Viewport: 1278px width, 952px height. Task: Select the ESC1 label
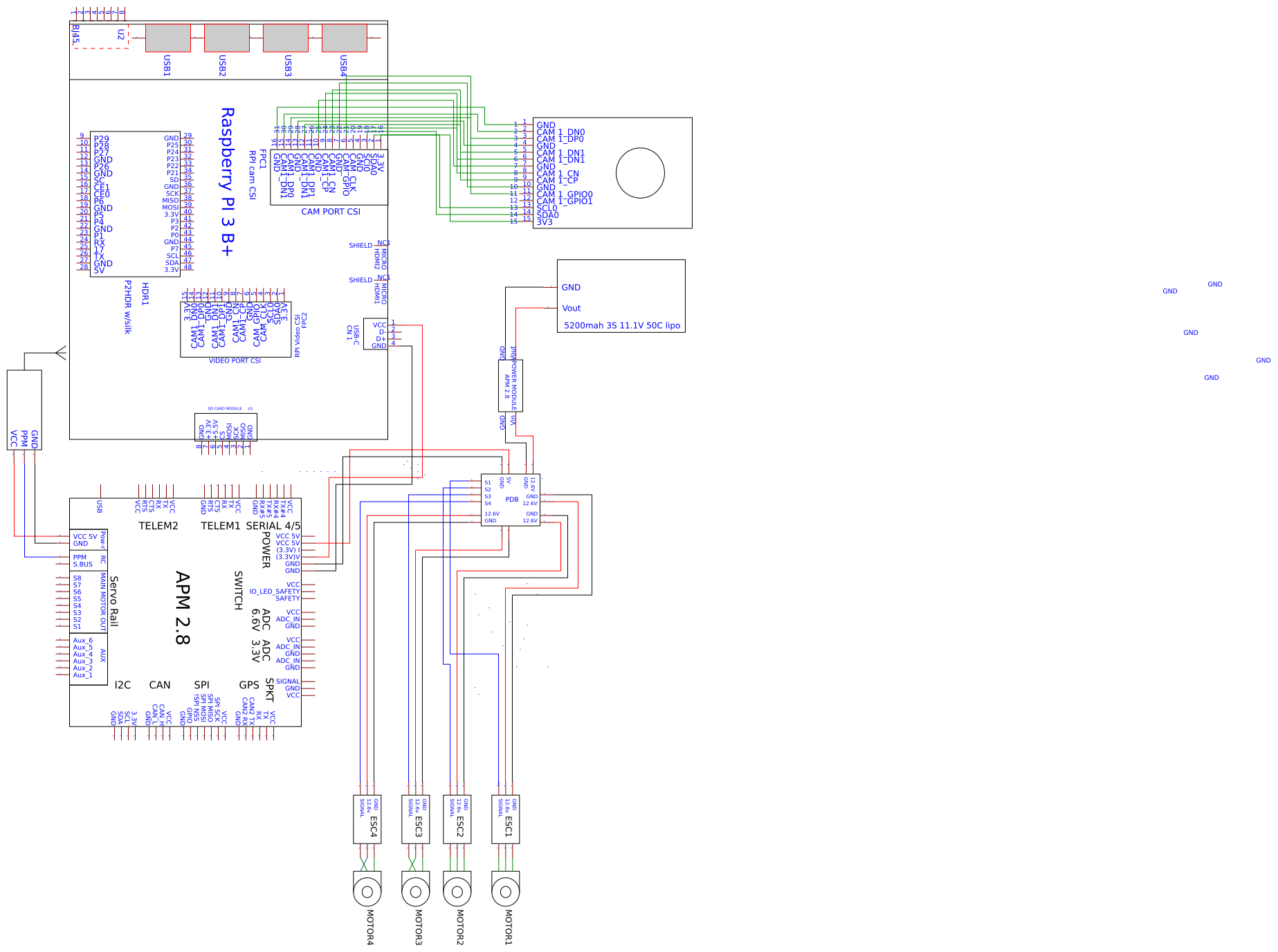pyautogui.click(x=509, y=826)
